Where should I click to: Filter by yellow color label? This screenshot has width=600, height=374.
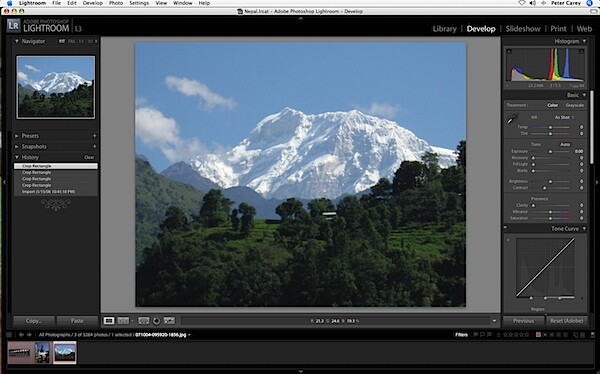coord(545,335)
